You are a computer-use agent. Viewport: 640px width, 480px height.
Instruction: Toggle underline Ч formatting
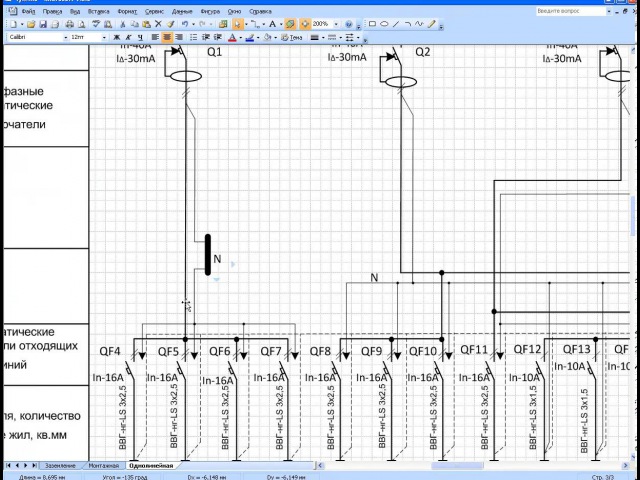(140, 38)
